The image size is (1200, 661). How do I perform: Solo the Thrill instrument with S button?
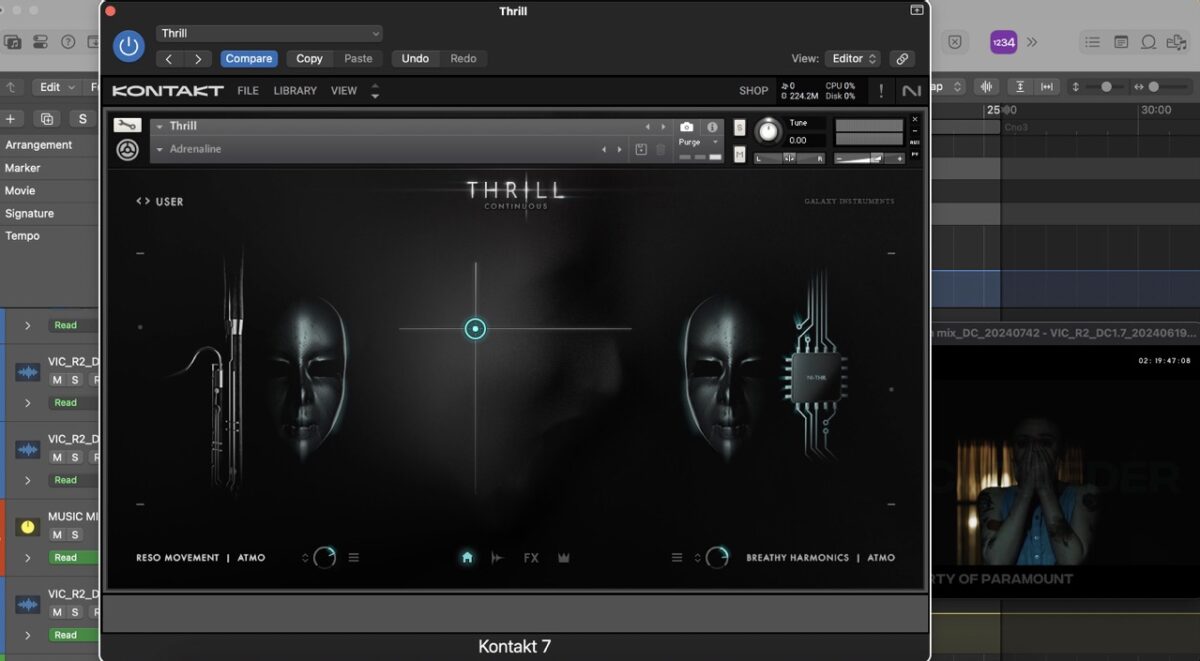[x=739, y=127]
